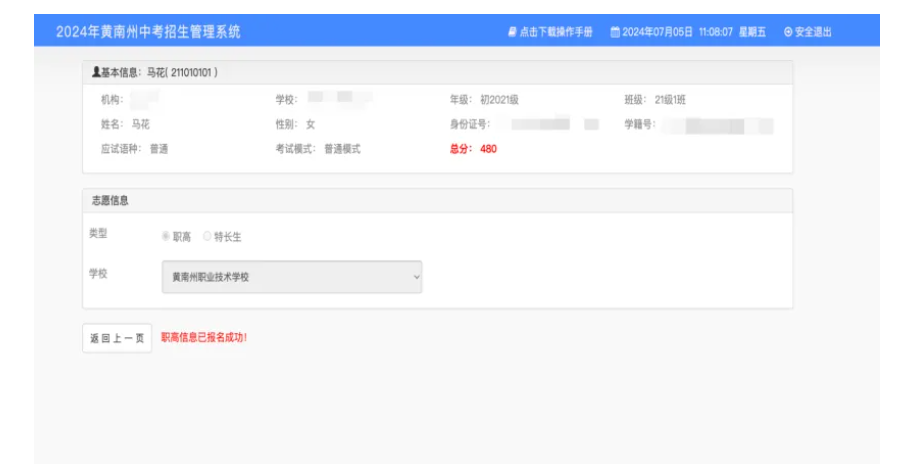Click the chevron arrow on school dropdown
897x464 pixels.
[416, 277]
